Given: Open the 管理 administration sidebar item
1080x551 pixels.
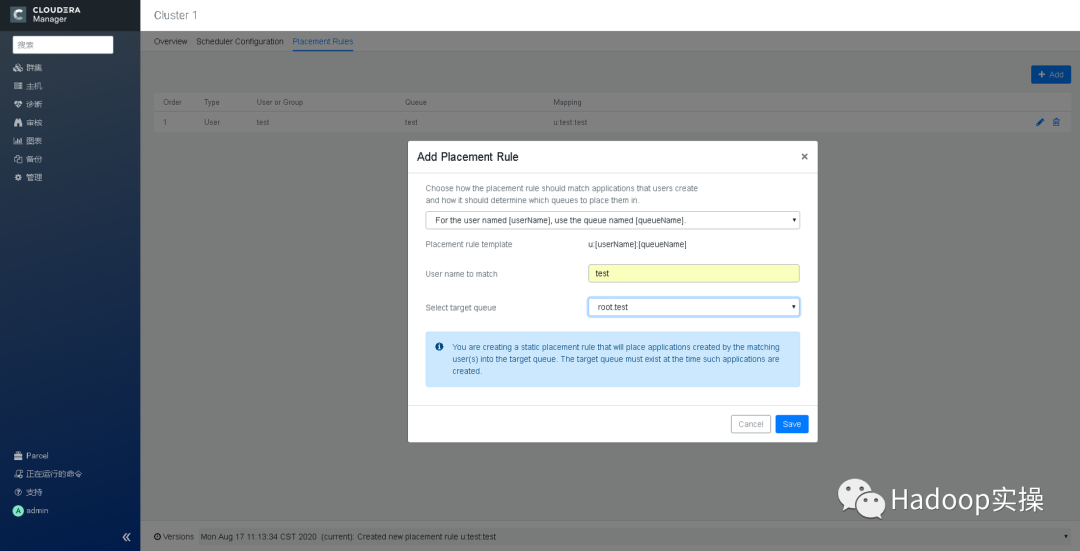Looking at the screenshot, I should [x=28, y=177].
